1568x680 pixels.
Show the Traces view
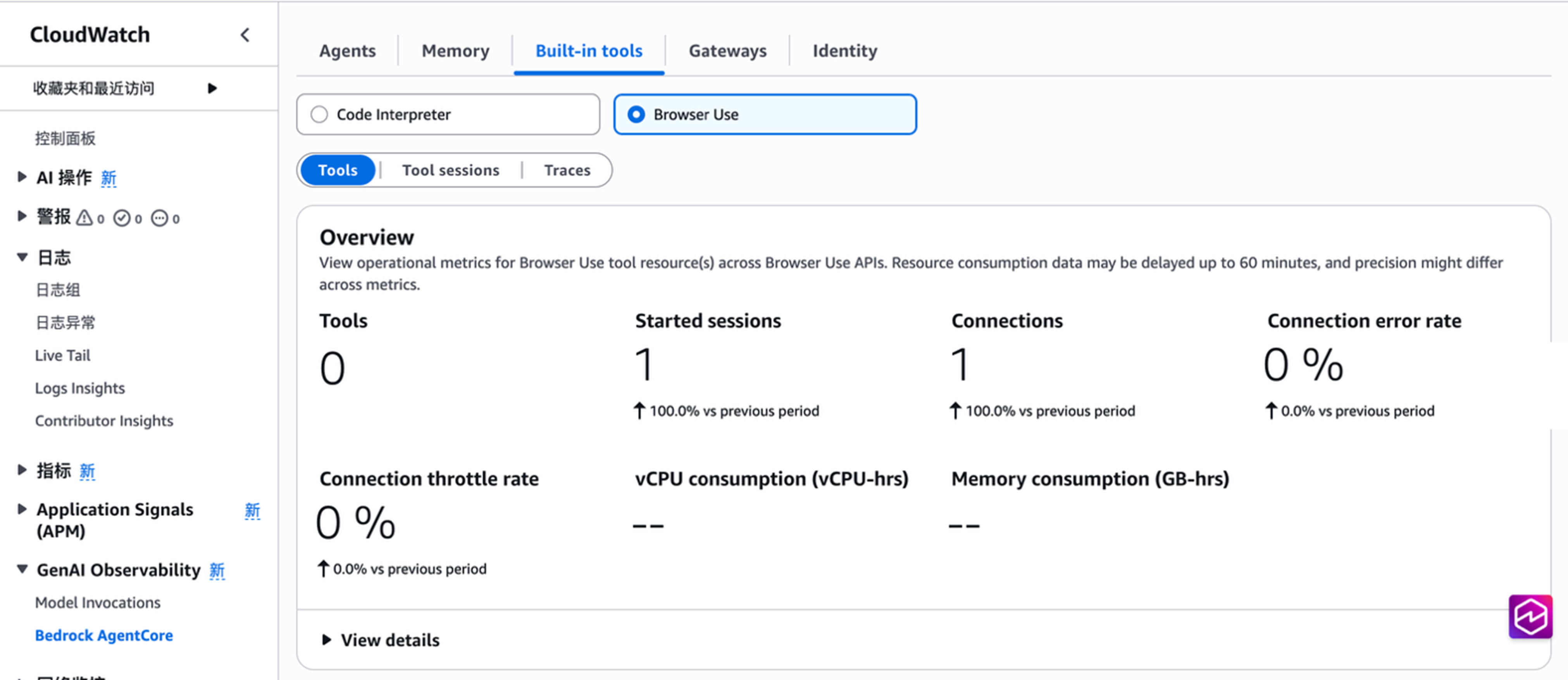pos(567,170)
